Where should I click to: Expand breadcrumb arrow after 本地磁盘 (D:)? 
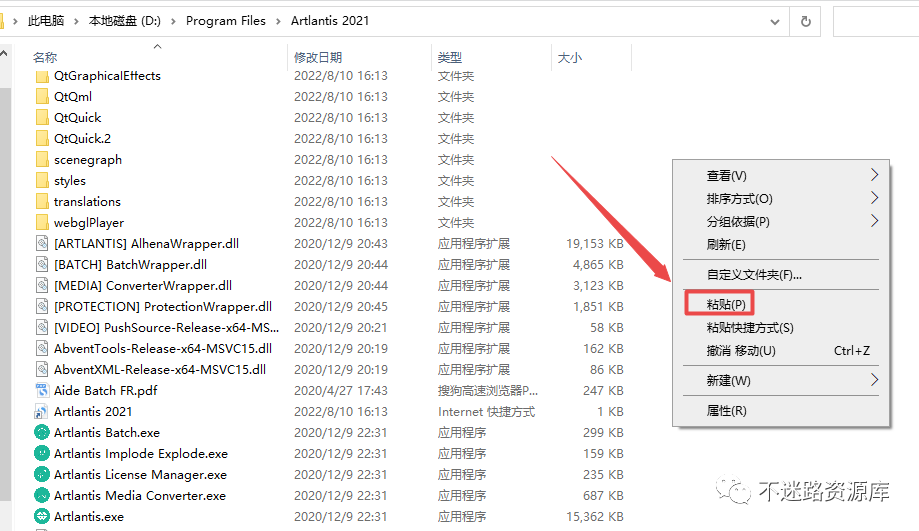point(173,22)
